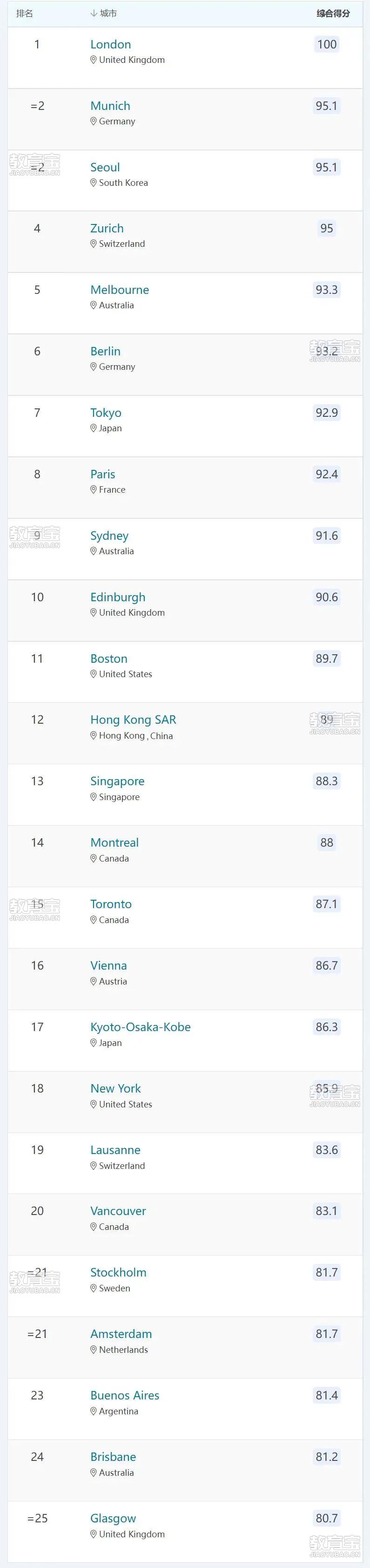370x1568 pixels.
Task: Click the location pin next to France
Action: click(x=94, y=489)
